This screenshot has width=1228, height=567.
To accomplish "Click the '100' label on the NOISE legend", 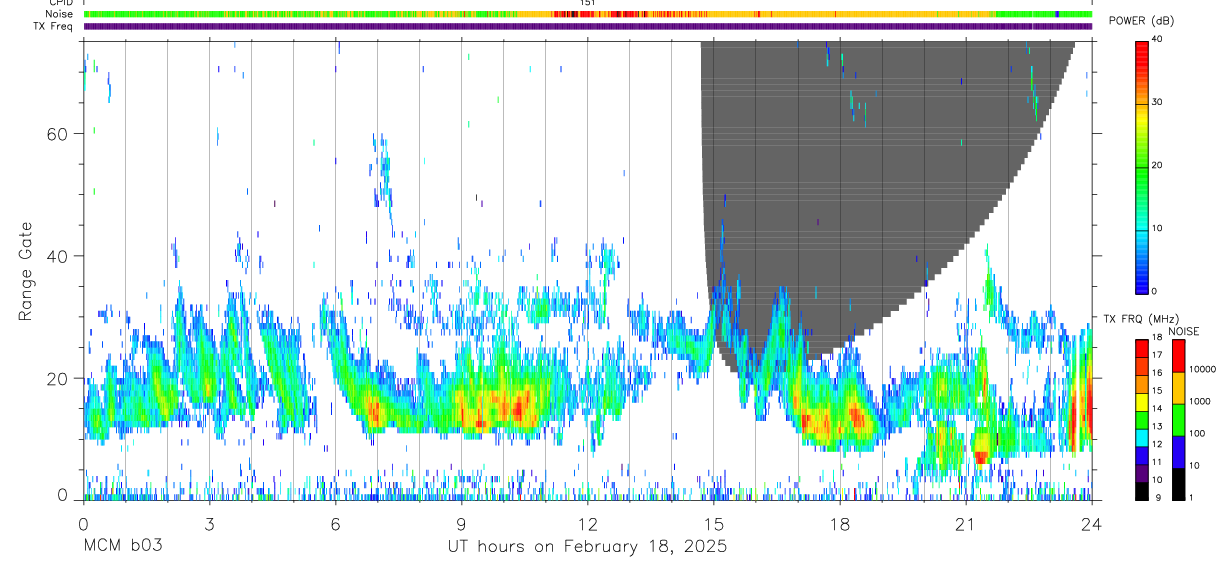I will [x=1197, y=433].
